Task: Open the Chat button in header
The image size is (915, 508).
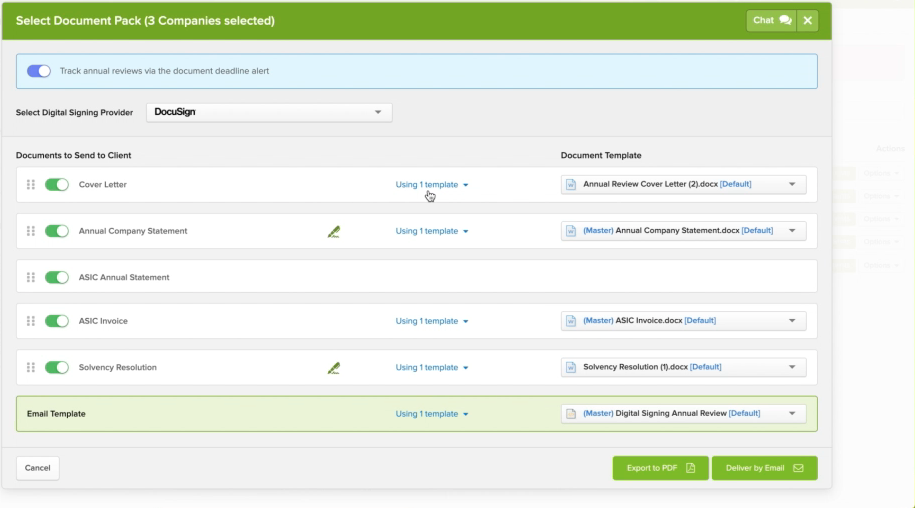Action: (x=771, y=20)
